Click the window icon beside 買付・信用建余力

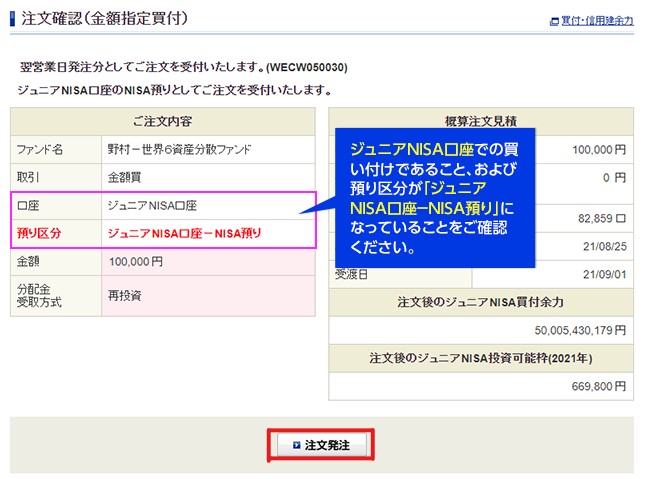pos(554,21)
